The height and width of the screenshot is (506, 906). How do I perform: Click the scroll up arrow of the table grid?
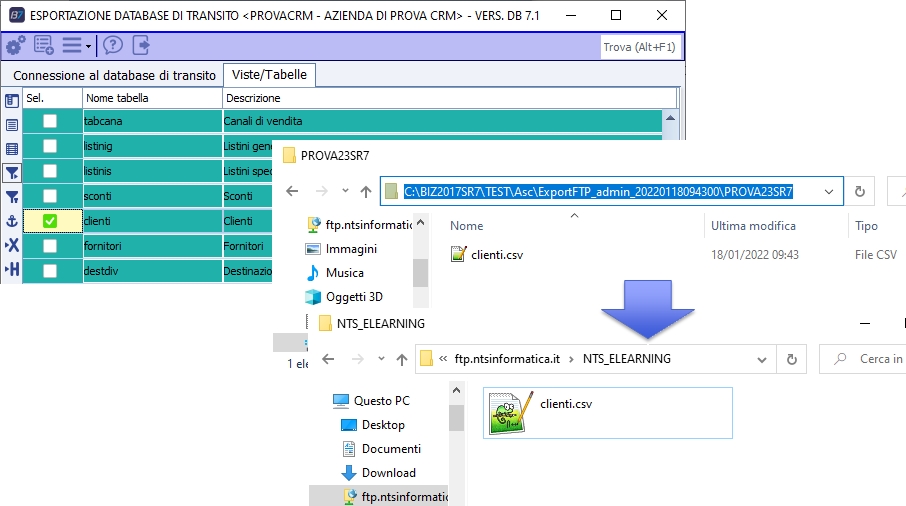(x=670, y=118)
